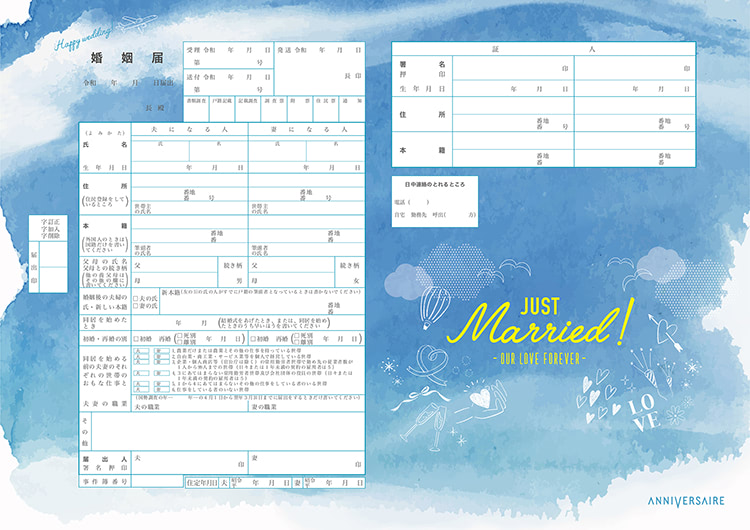Click the 証人 witness section header
750x530 pixels.
point(544,48)
